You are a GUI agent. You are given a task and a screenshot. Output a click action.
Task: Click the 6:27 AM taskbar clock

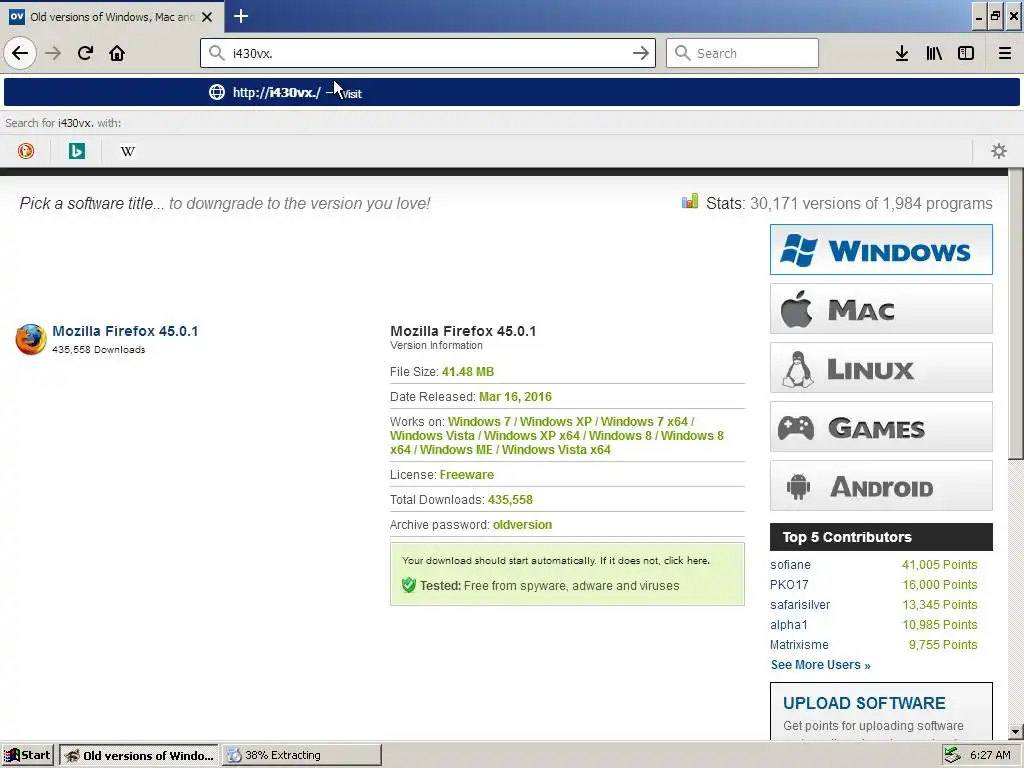[990, 755]
